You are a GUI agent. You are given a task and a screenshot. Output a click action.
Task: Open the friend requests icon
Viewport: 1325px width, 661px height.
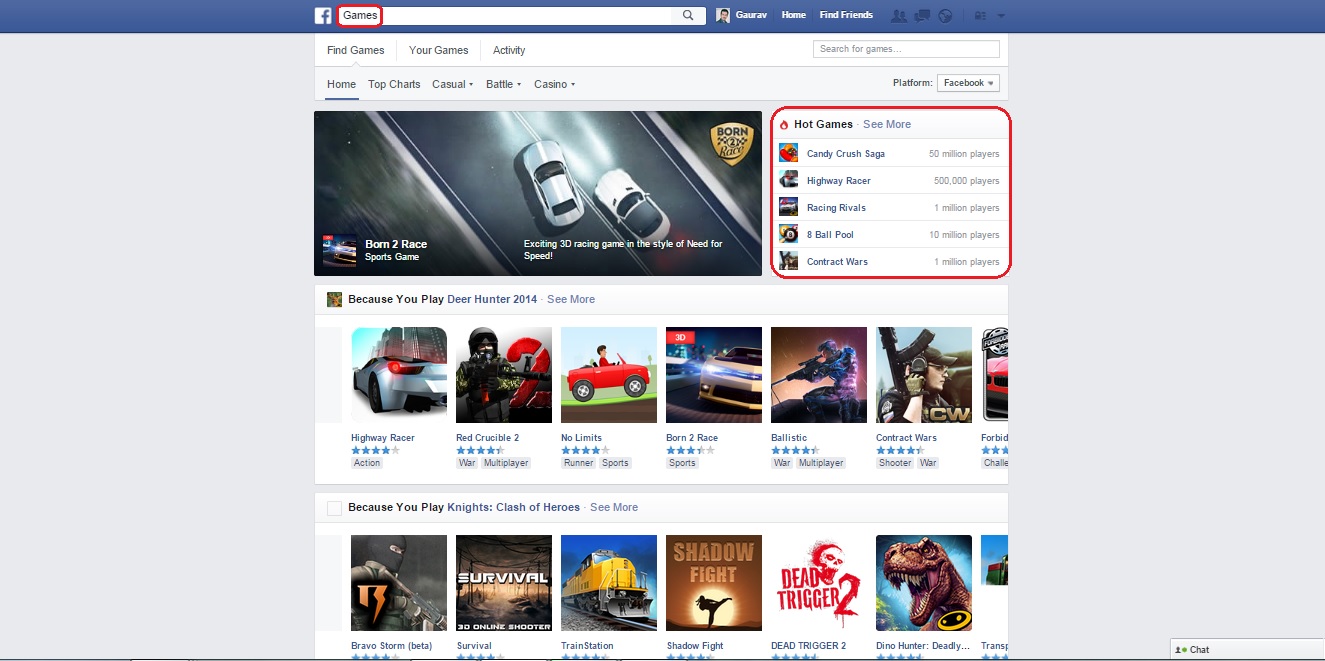(x=898, y=15)
